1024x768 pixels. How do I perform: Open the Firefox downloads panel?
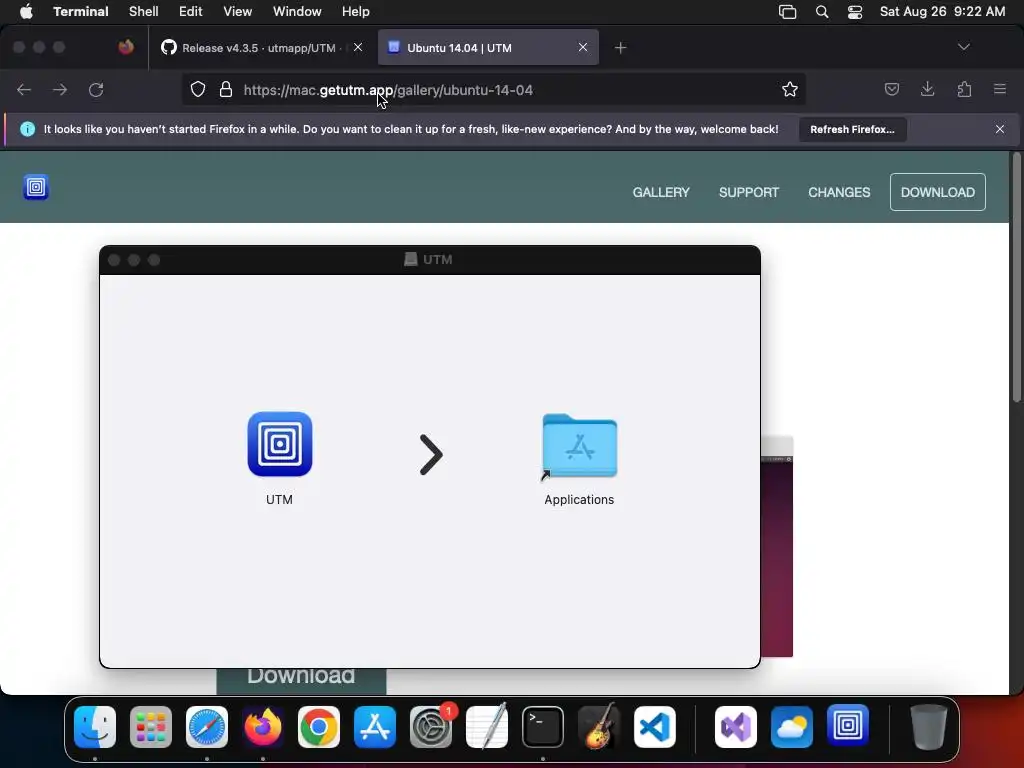927,89
